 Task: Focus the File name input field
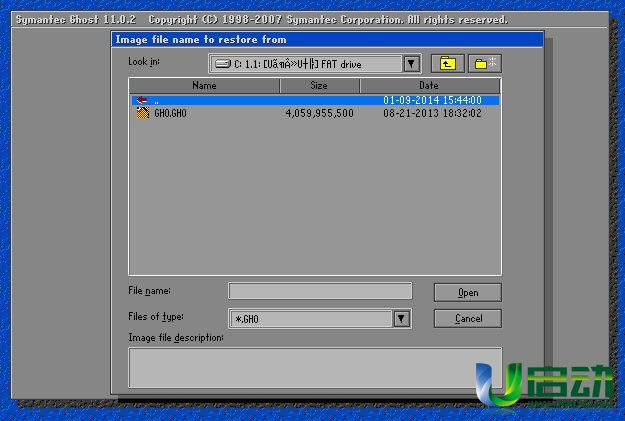point(320,291)
